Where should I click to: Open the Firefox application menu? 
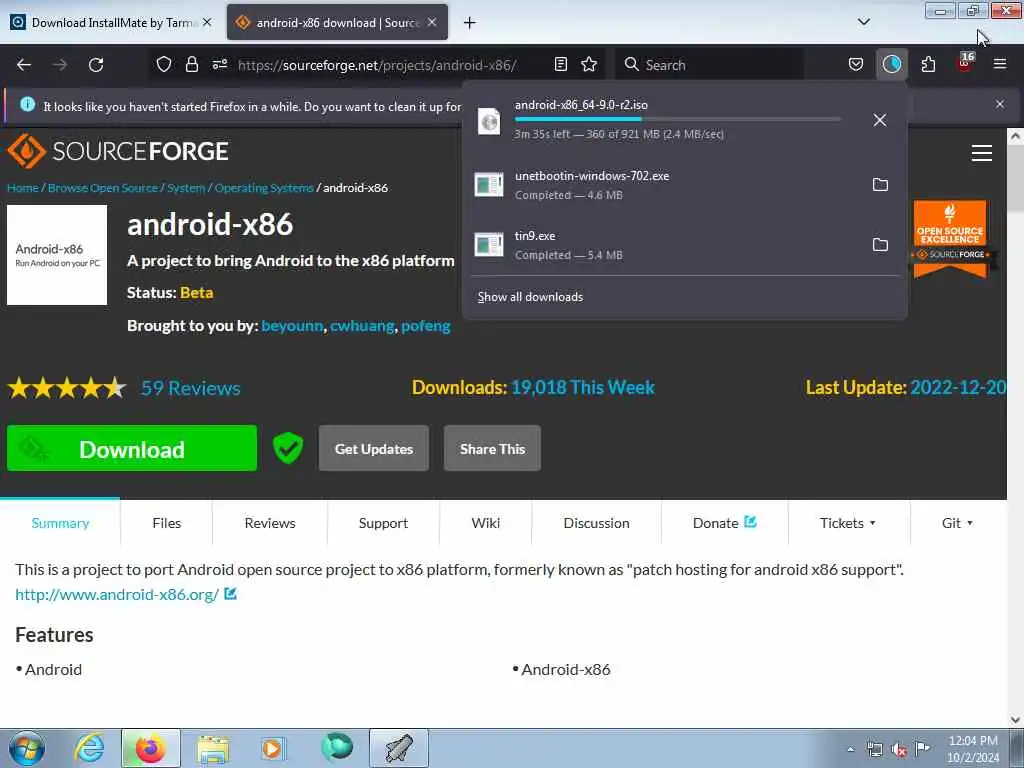pyautogui.click(x=1000, y=65)
